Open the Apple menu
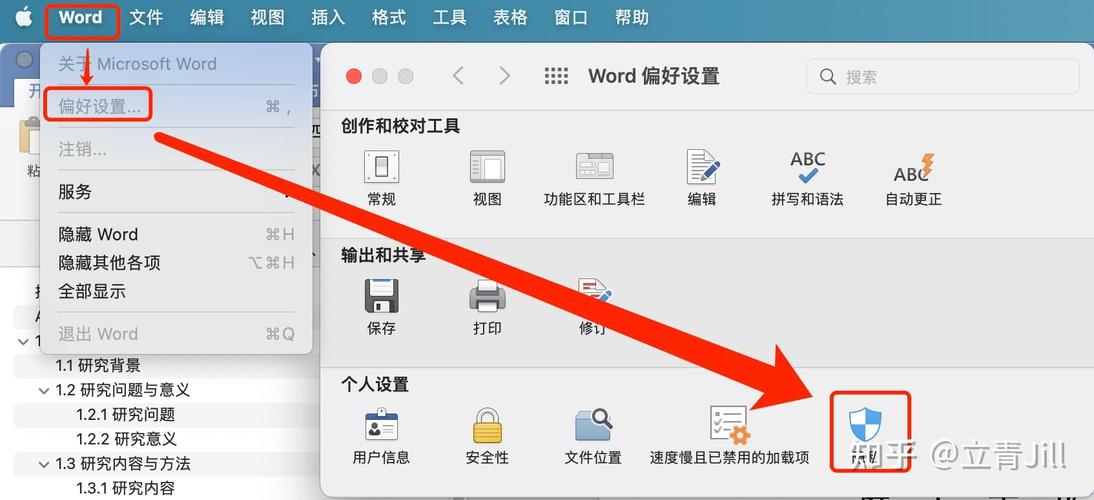The image size is (1094, 500). click(x=24, y=17)
